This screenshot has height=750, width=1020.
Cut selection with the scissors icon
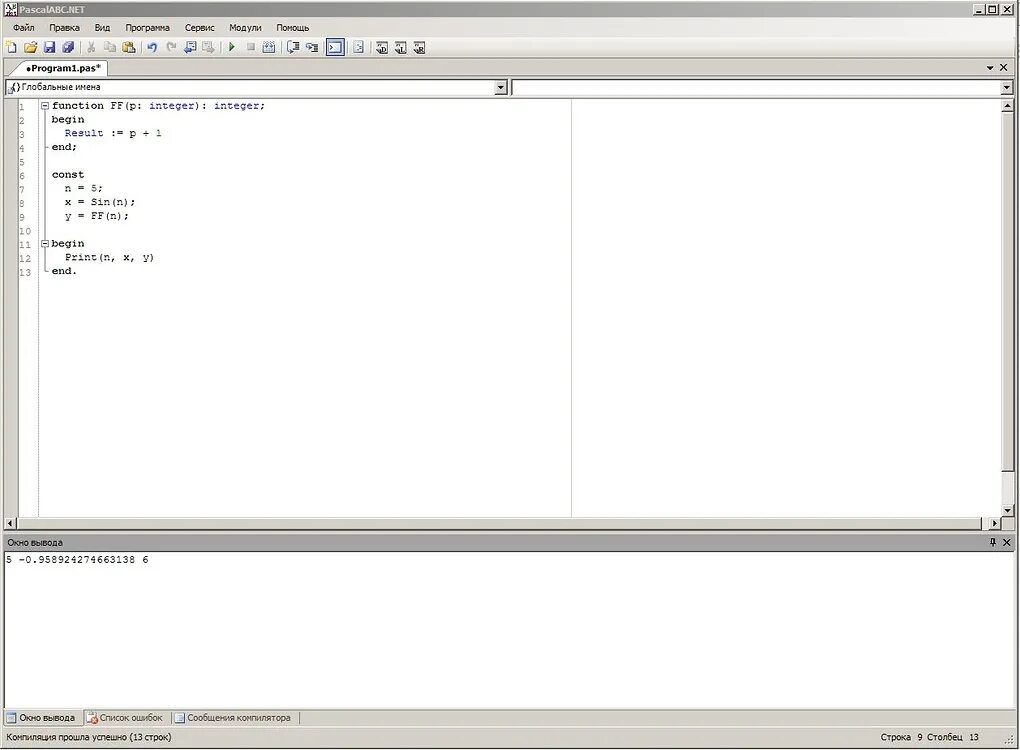[x=91, y=47]
